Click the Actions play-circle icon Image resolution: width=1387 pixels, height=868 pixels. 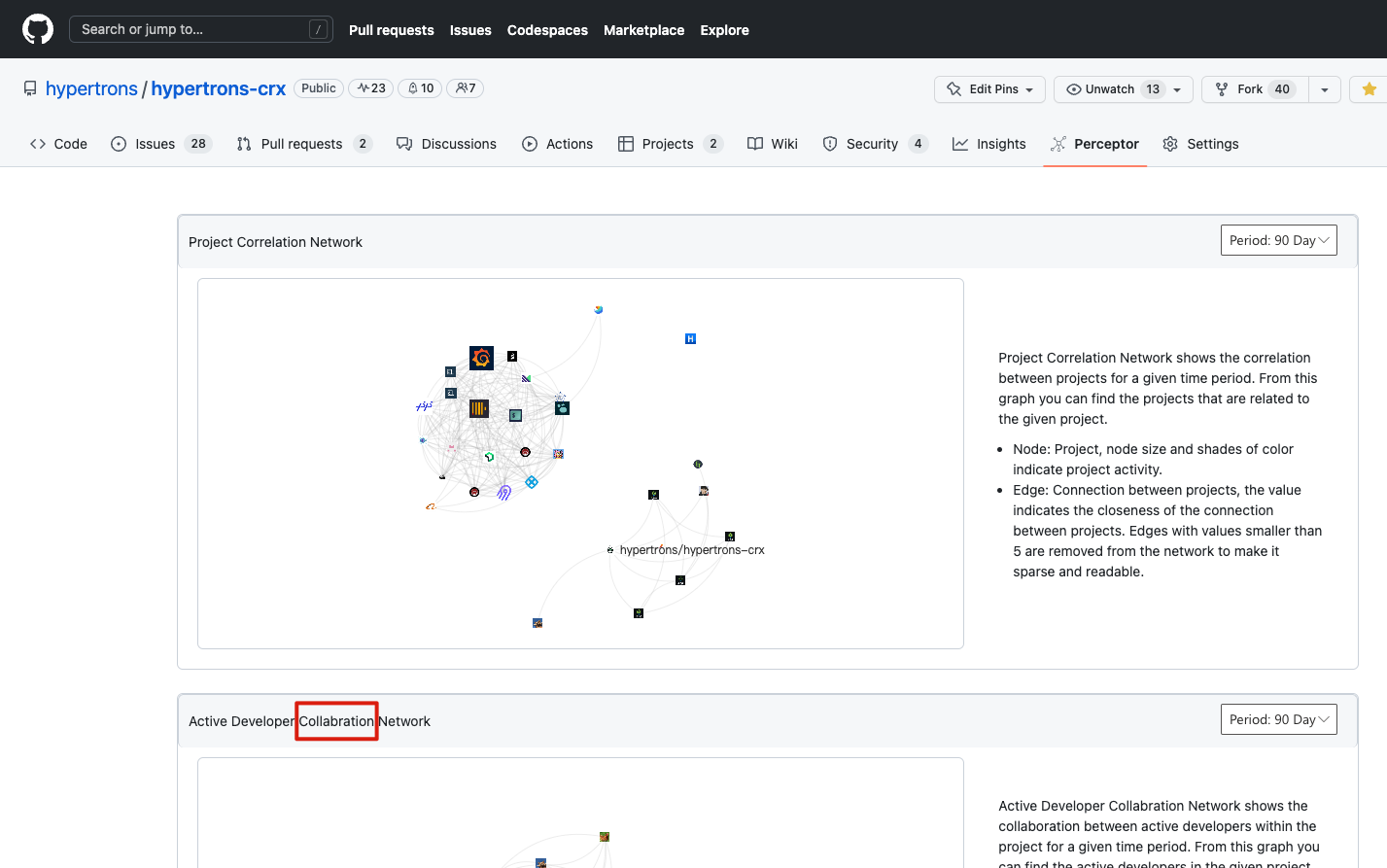coord(530,143)
